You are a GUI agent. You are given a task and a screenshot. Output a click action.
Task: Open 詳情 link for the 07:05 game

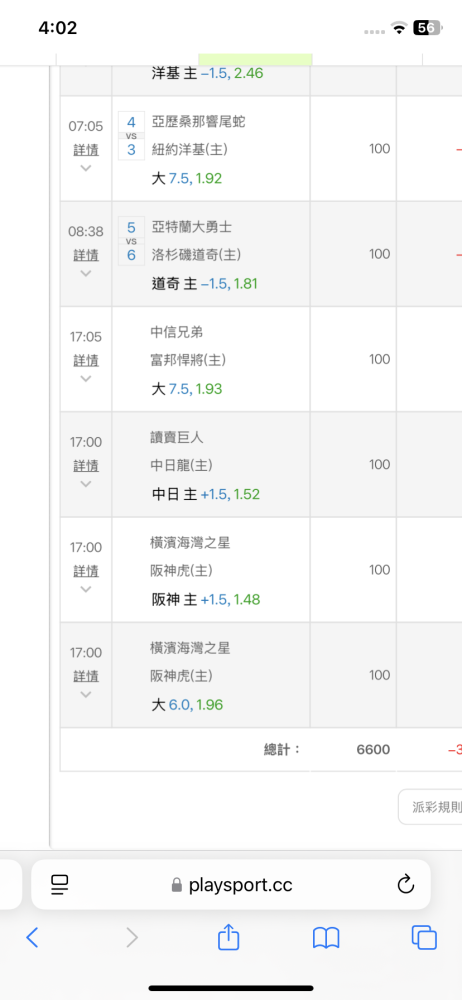pos(86,150)
